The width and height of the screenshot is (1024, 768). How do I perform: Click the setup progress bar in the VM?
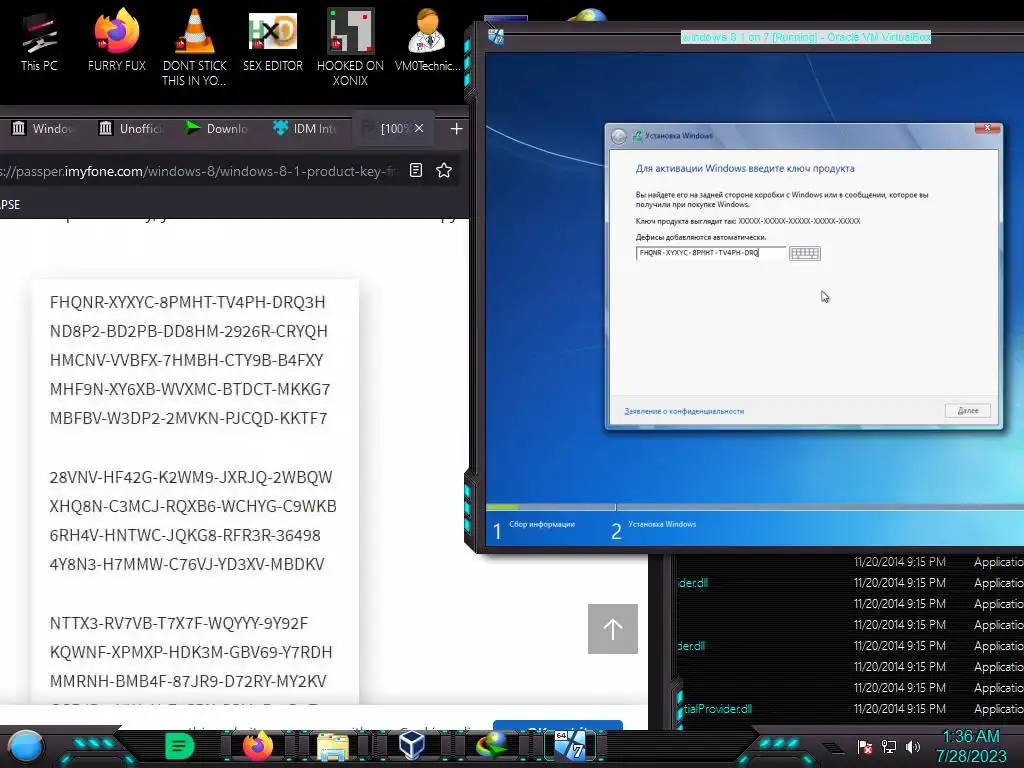click(x=754, y=507)
